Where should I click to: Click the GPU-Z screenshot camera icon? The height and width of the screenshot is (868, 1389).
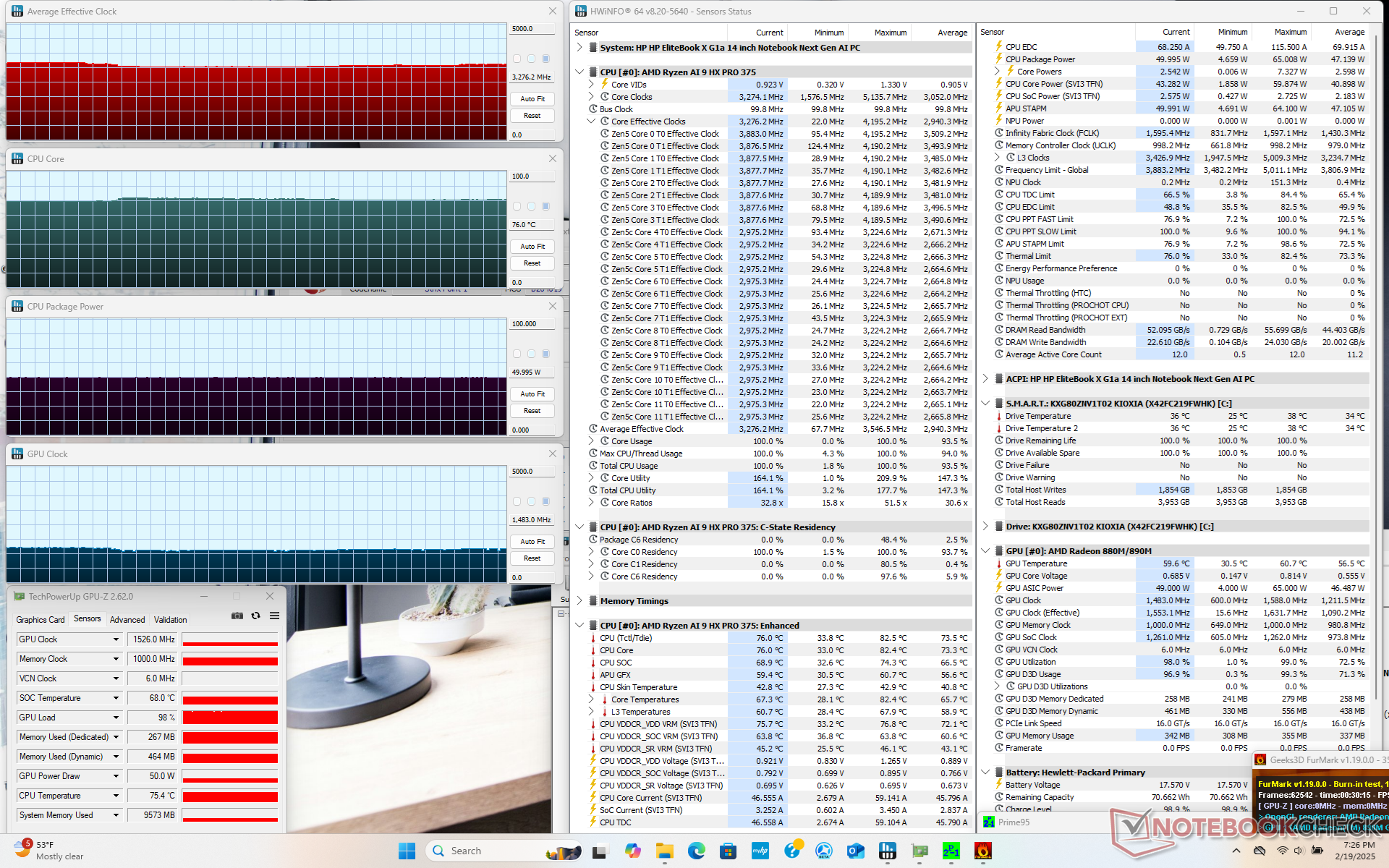pyautogui.click(x=237, y=616)
